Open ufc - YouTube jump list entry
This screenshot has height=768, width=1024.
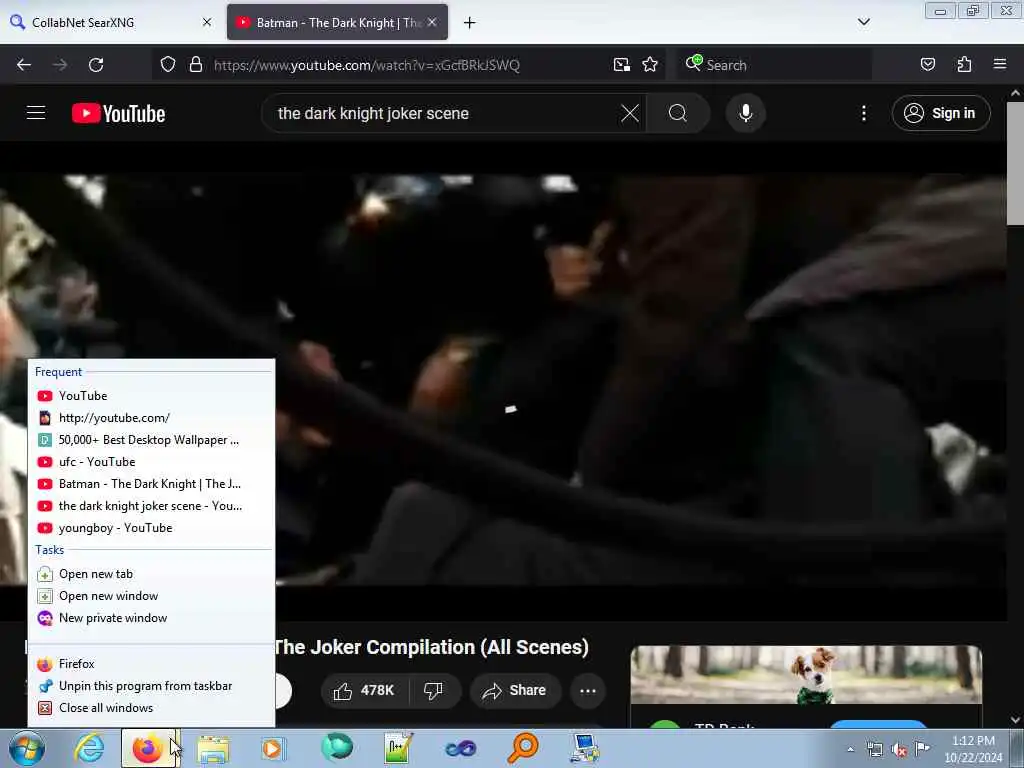153,462
